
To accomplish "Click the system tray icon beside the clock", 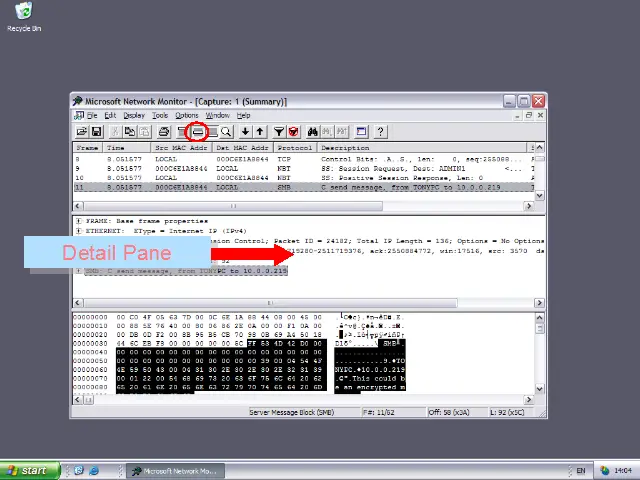I will [x=604, y=471].
